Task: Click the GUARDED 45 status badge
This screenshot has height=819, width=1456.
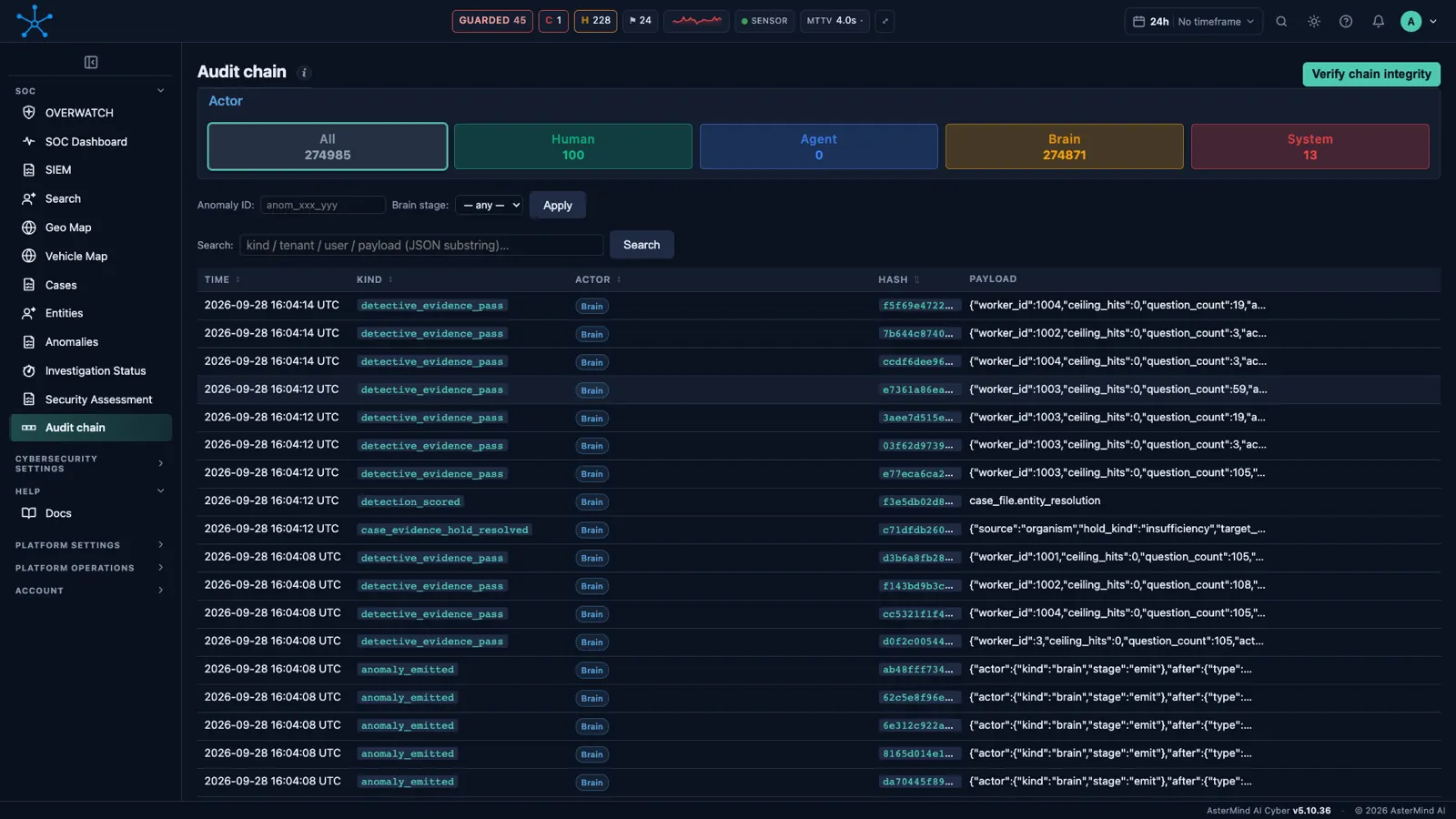Action: (492, 21)
